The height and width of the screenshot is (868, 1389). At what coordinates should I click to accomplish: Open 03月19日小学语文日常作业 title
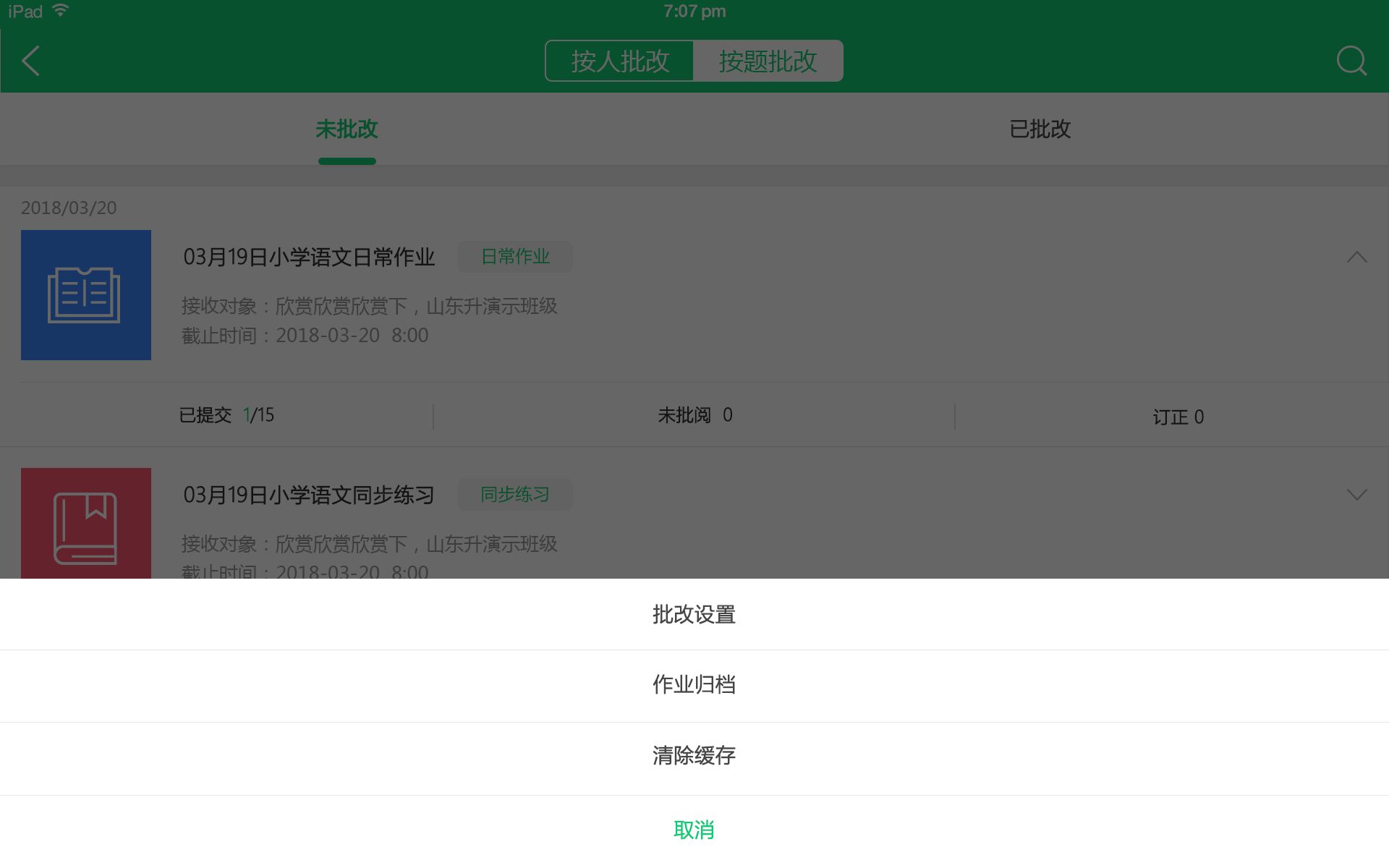309,257
